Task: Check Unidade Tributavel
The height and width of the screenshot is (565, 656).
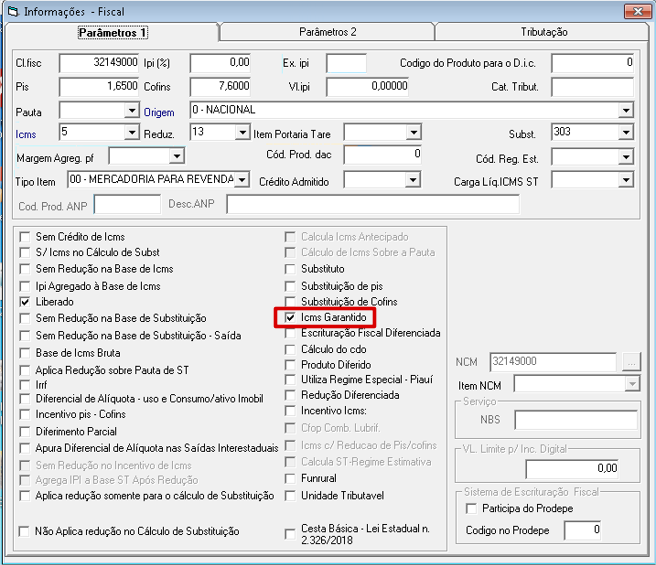Action: [290, 496]
